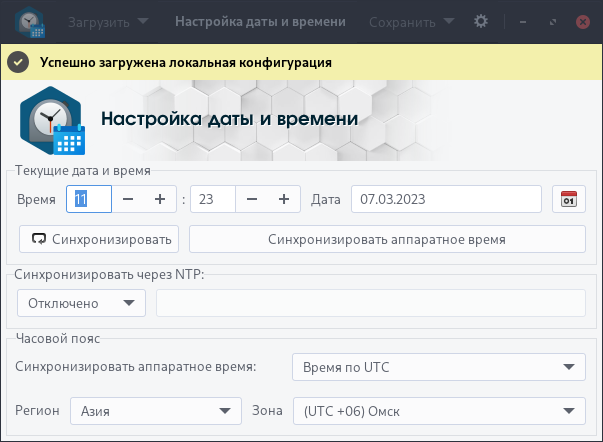This screenshot has width=603, height=442.
Task: Click Синхронизировать аппаратное время button
Action: (386, 240)
